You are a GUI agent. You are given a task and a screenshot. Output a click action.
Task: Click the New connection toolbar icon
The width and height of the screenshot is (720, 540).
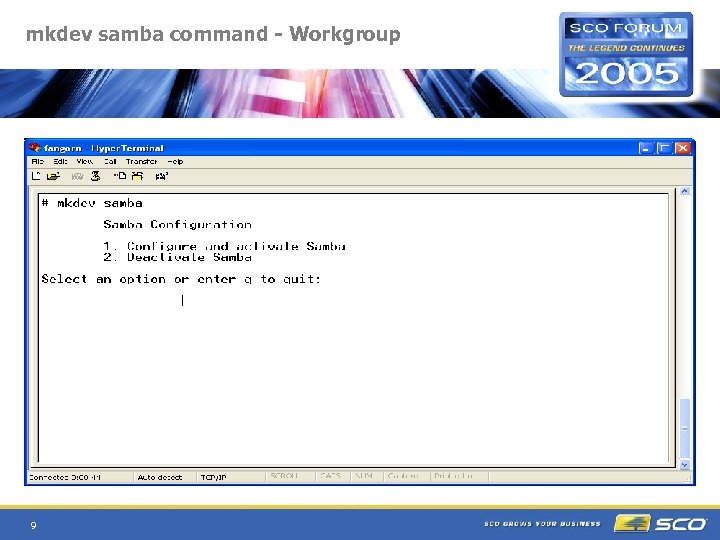coord(36,176)
